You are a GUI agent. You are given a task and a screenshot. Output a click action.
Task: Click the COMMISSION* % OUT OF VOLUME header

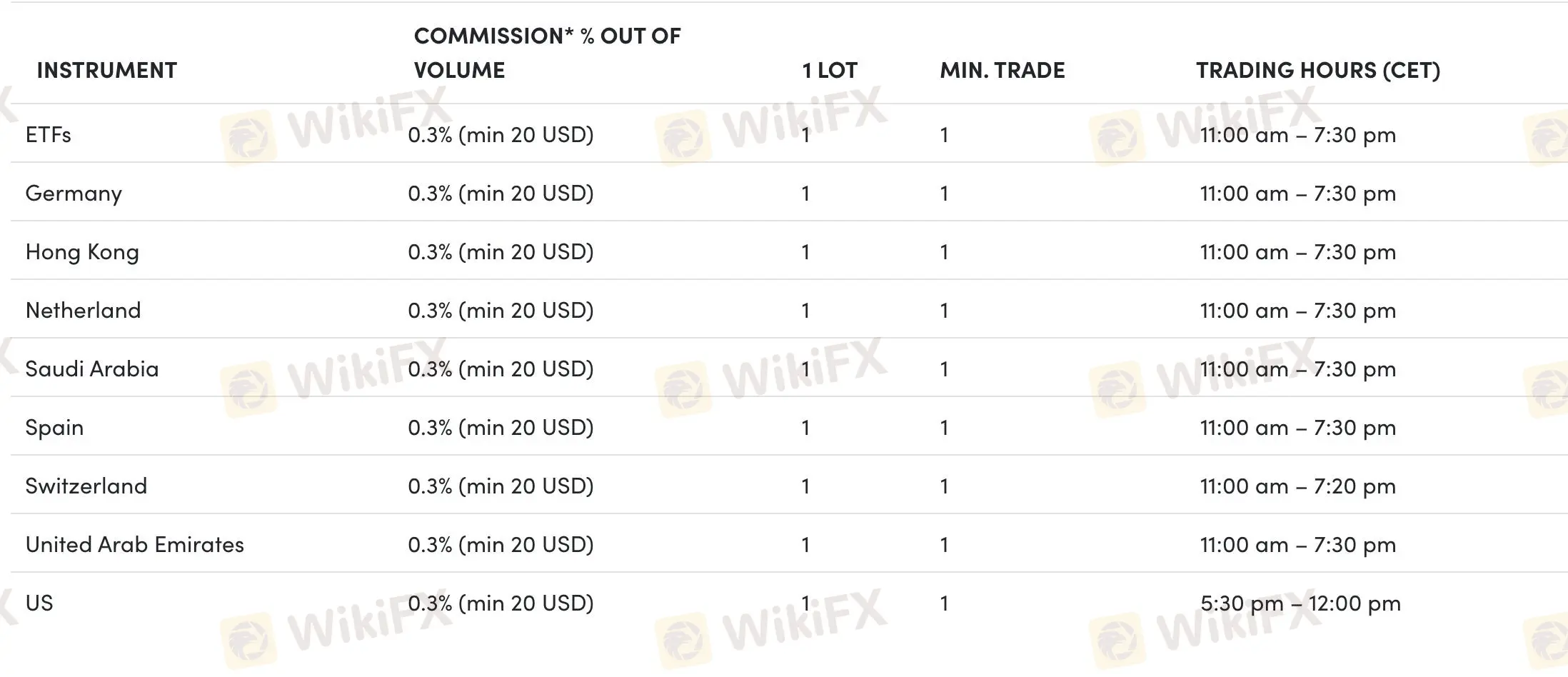pyautogui.click(x=547, y=53)
